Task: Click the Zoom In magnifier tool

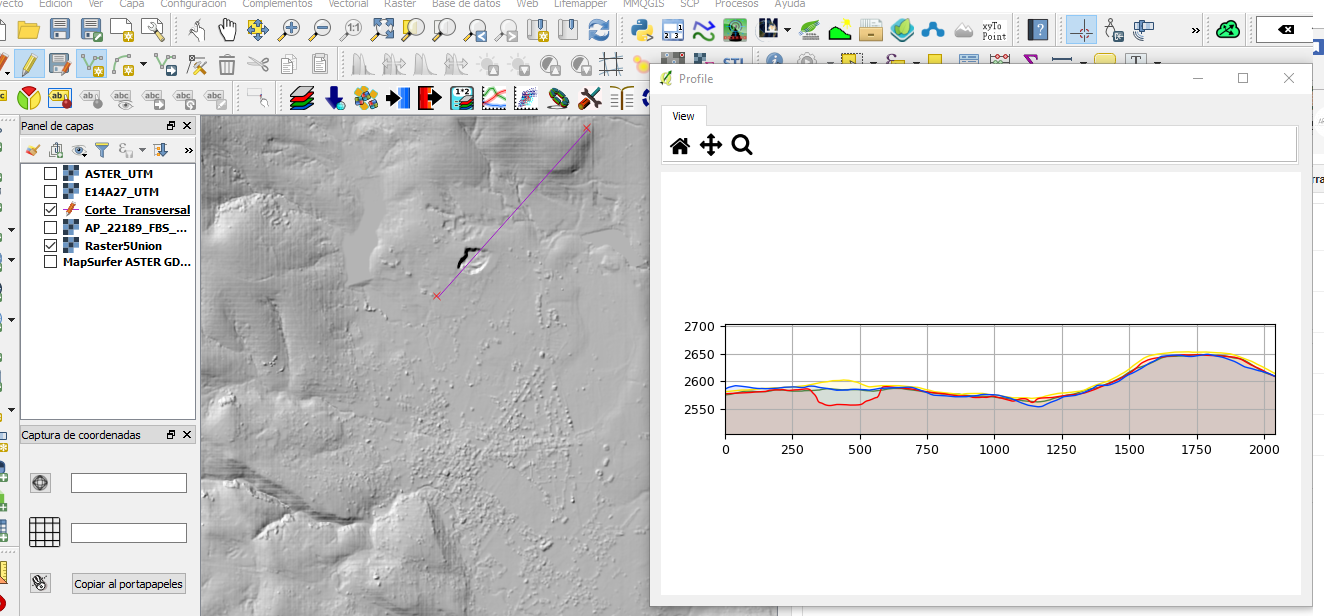Action: click(290, 30)
